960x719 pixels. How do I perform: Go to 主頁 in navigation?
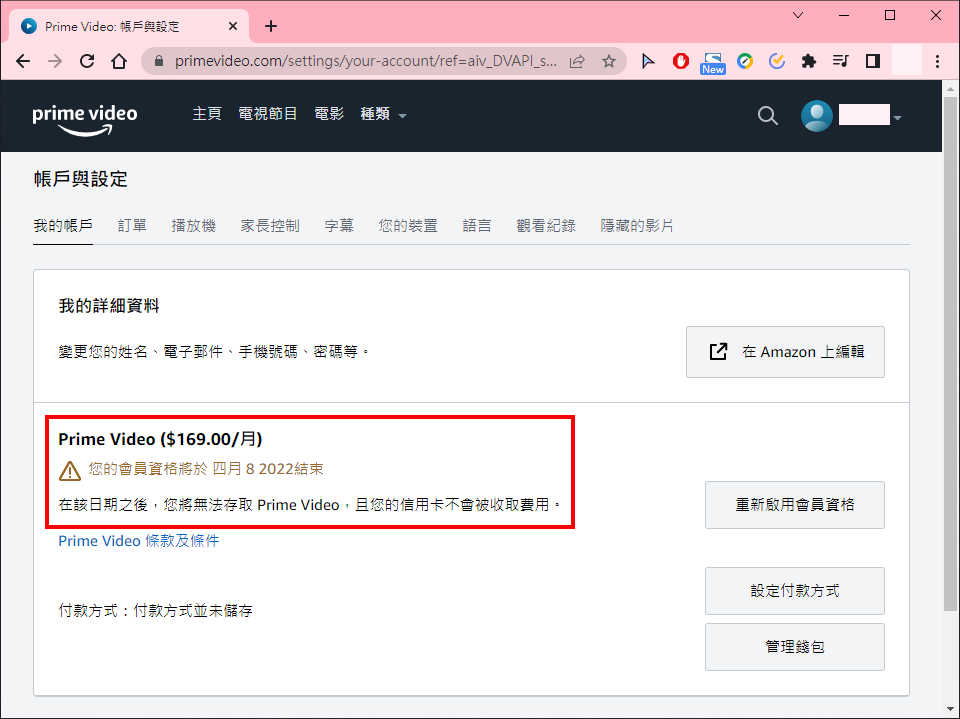pos(207,114)
